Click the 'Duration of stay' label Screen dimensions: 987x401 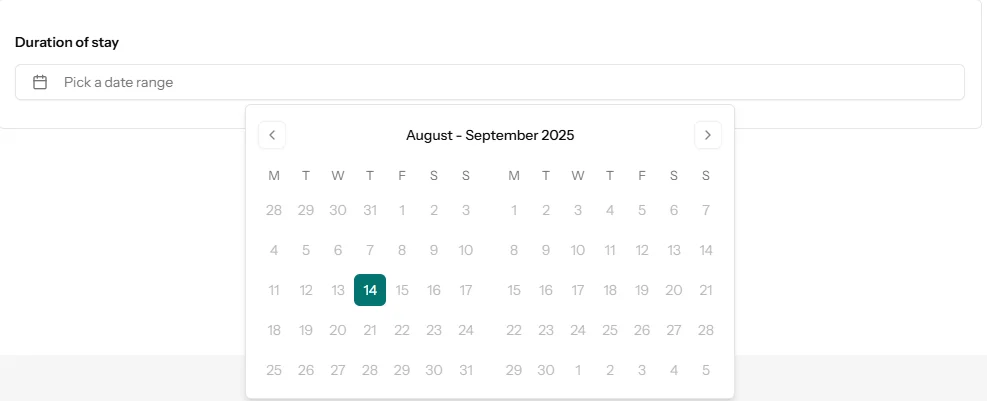[67, 43]
